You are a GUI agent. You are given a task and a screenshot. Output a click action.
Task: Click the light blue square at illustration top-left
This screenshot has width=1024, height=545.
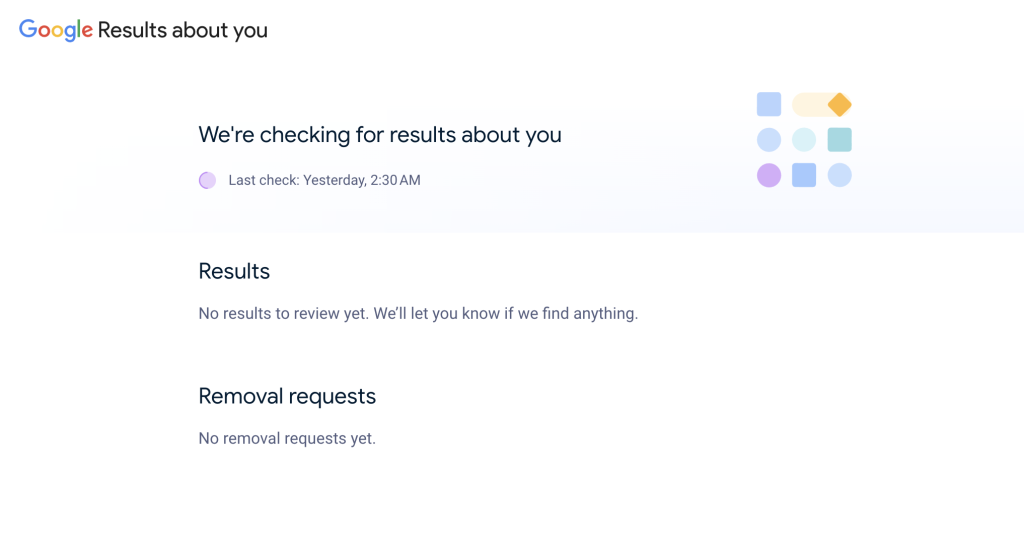coord(769,104)
